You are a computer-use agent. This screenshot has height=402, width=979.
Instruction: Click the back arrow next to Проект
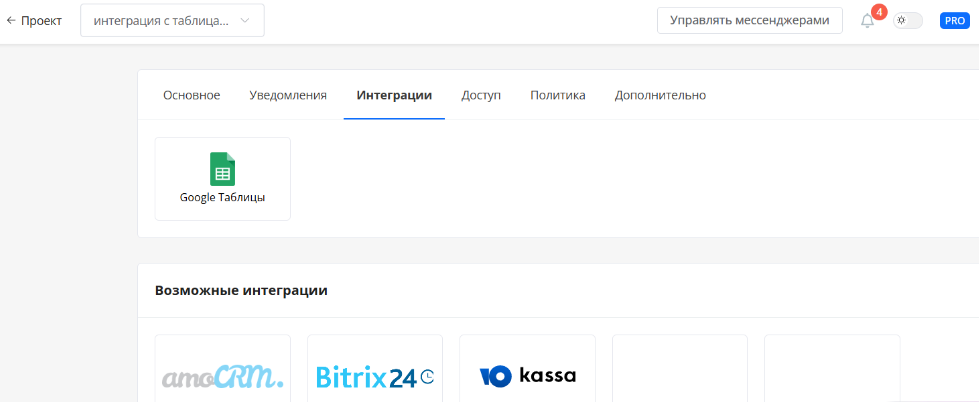tap(11, 21)
